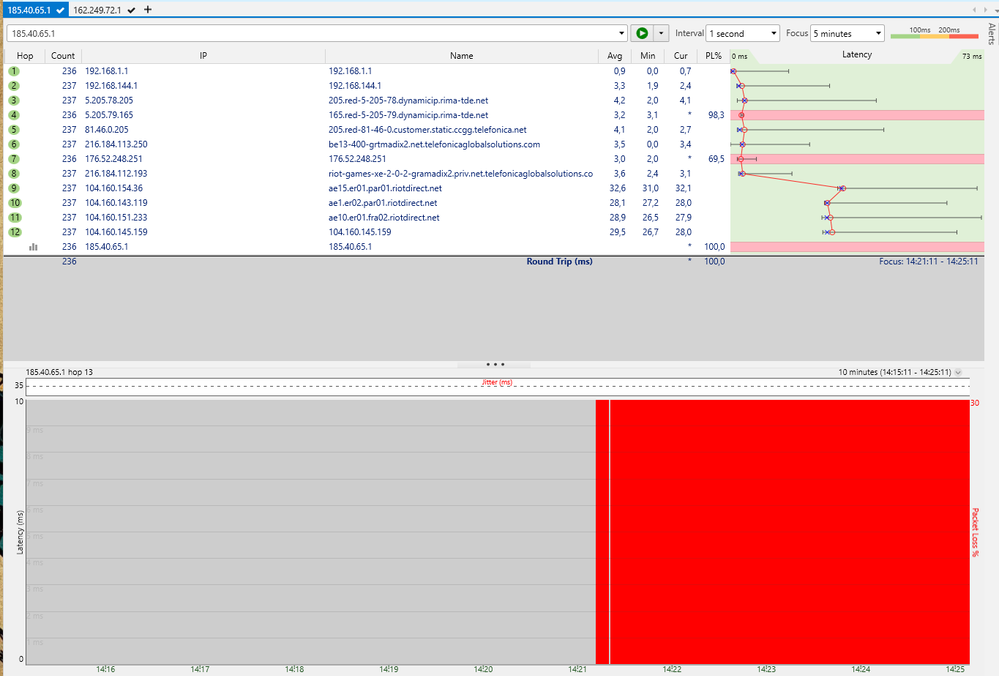
Task: Click the hop 4 green circle icon
Action: click(14, 115)
